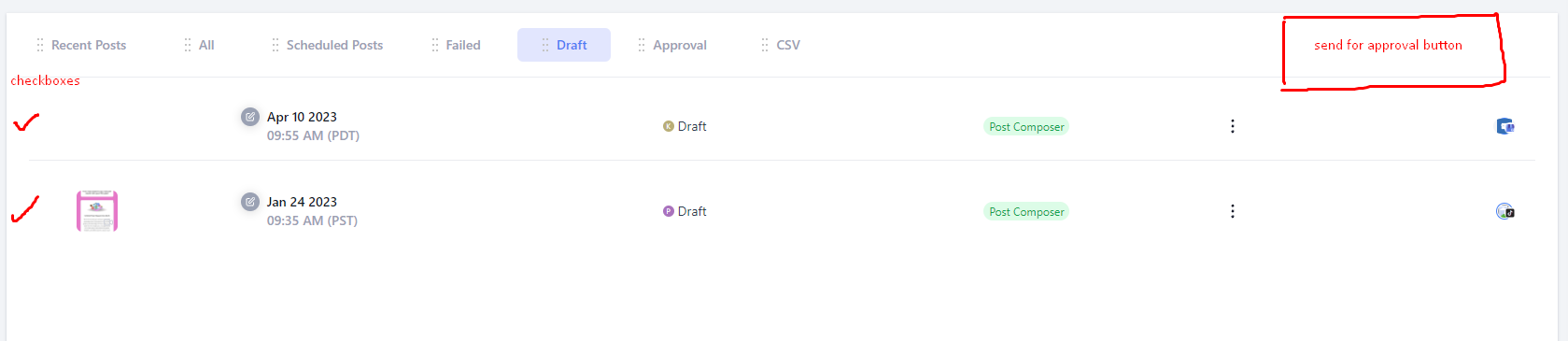Click the red send for approval box
The image size is (1568, 341).
click(1392, 51)
